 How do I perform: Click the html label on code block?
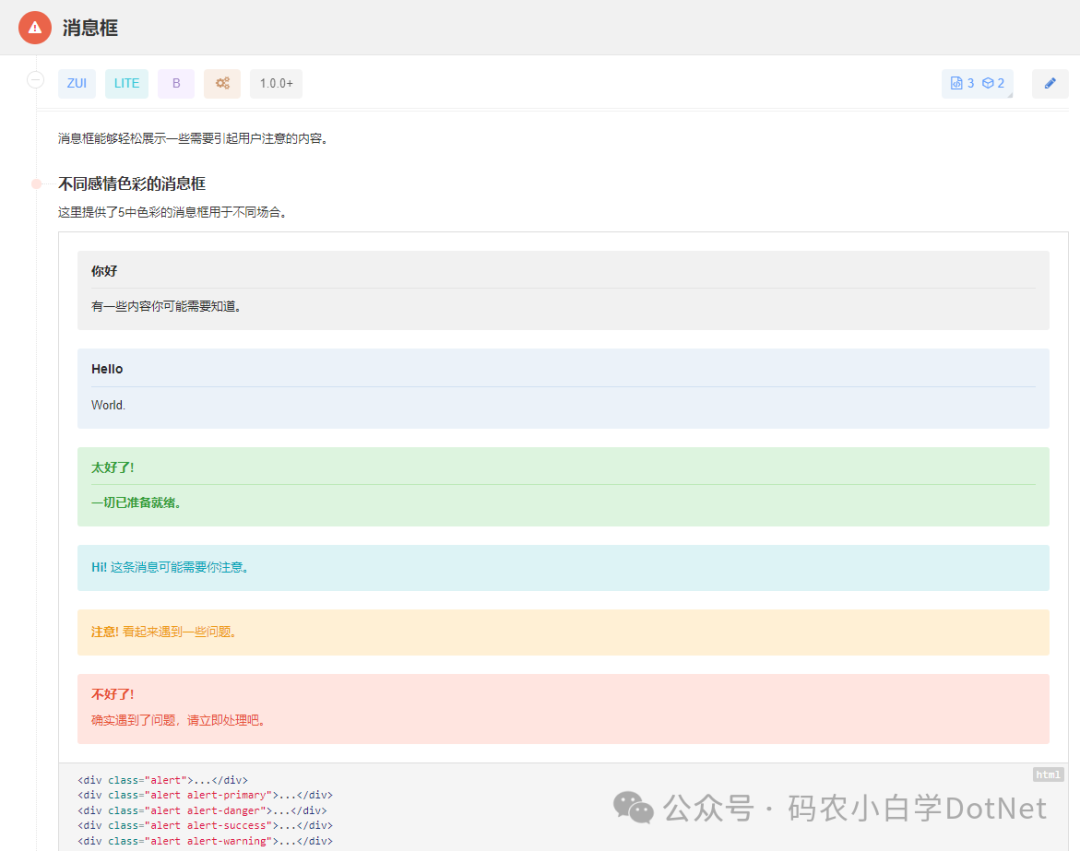[x=1048, y=775]
